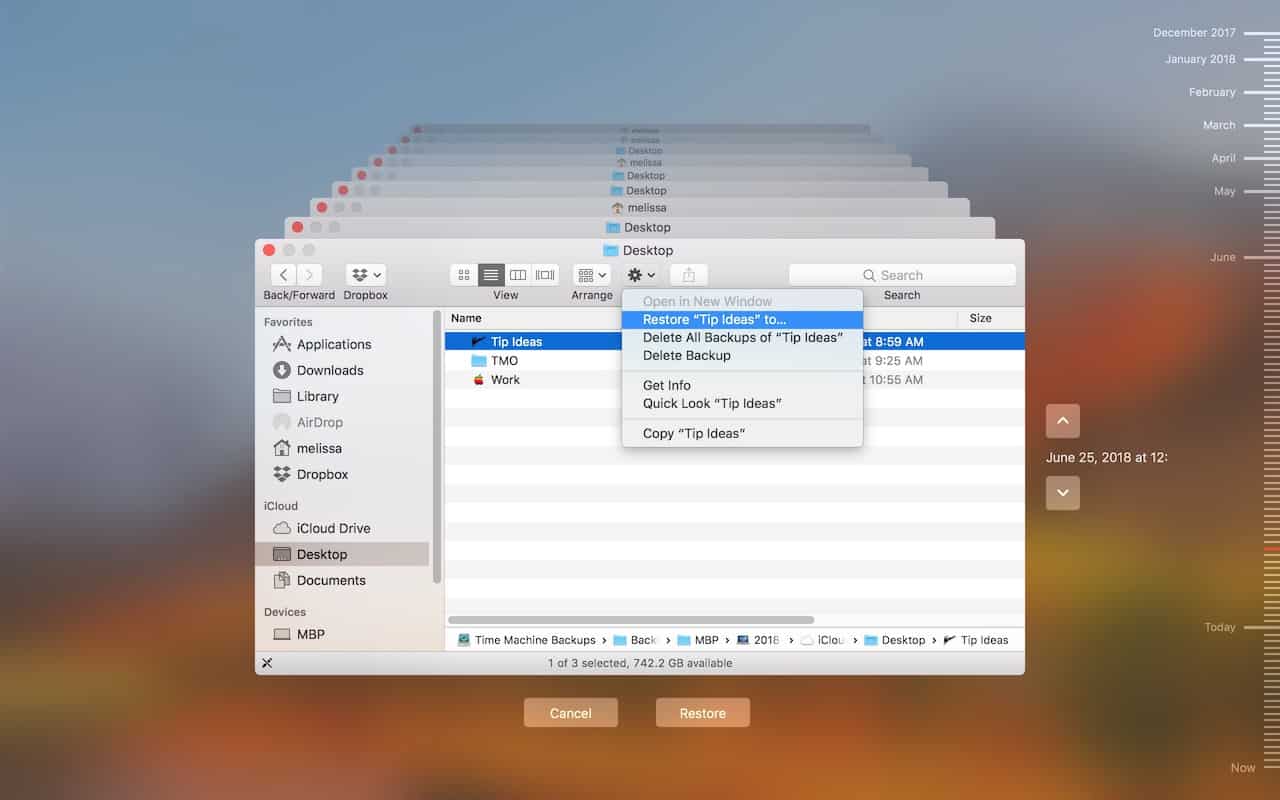Go back with the Back arrow

[x=284, y=275]
